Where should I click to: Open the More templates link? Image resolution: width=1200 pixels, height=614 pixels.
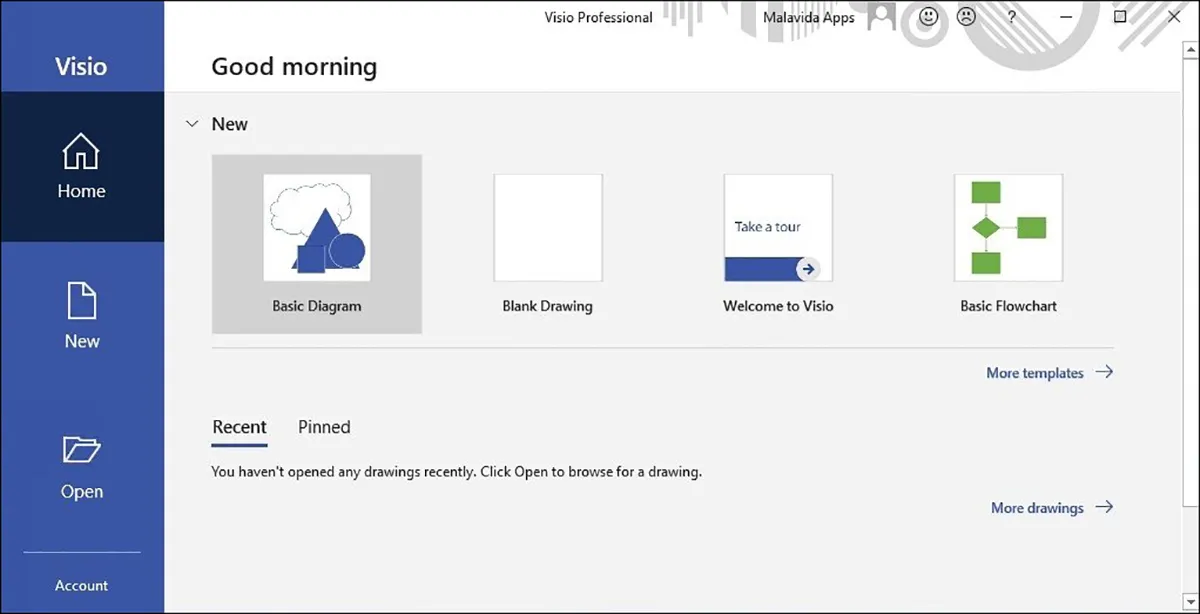[x=1034, y=373]
